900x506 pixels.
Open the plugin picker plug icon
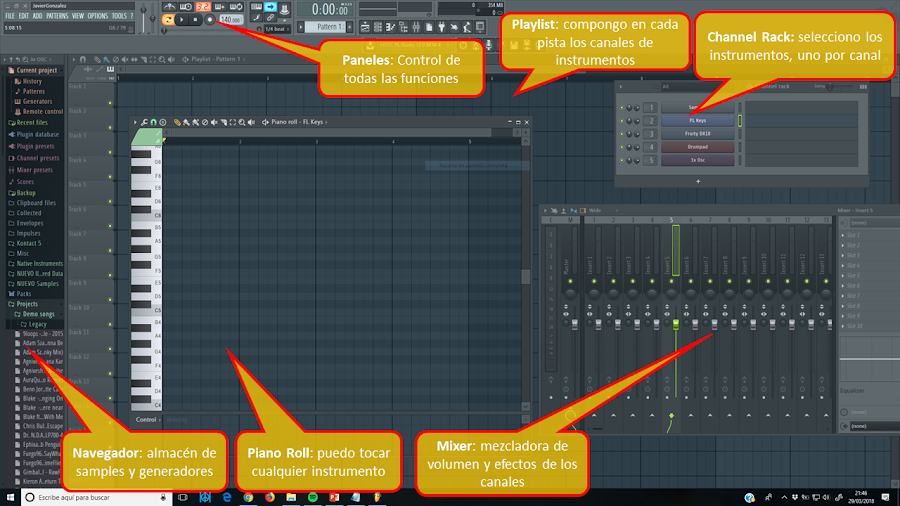pos(442,27)
